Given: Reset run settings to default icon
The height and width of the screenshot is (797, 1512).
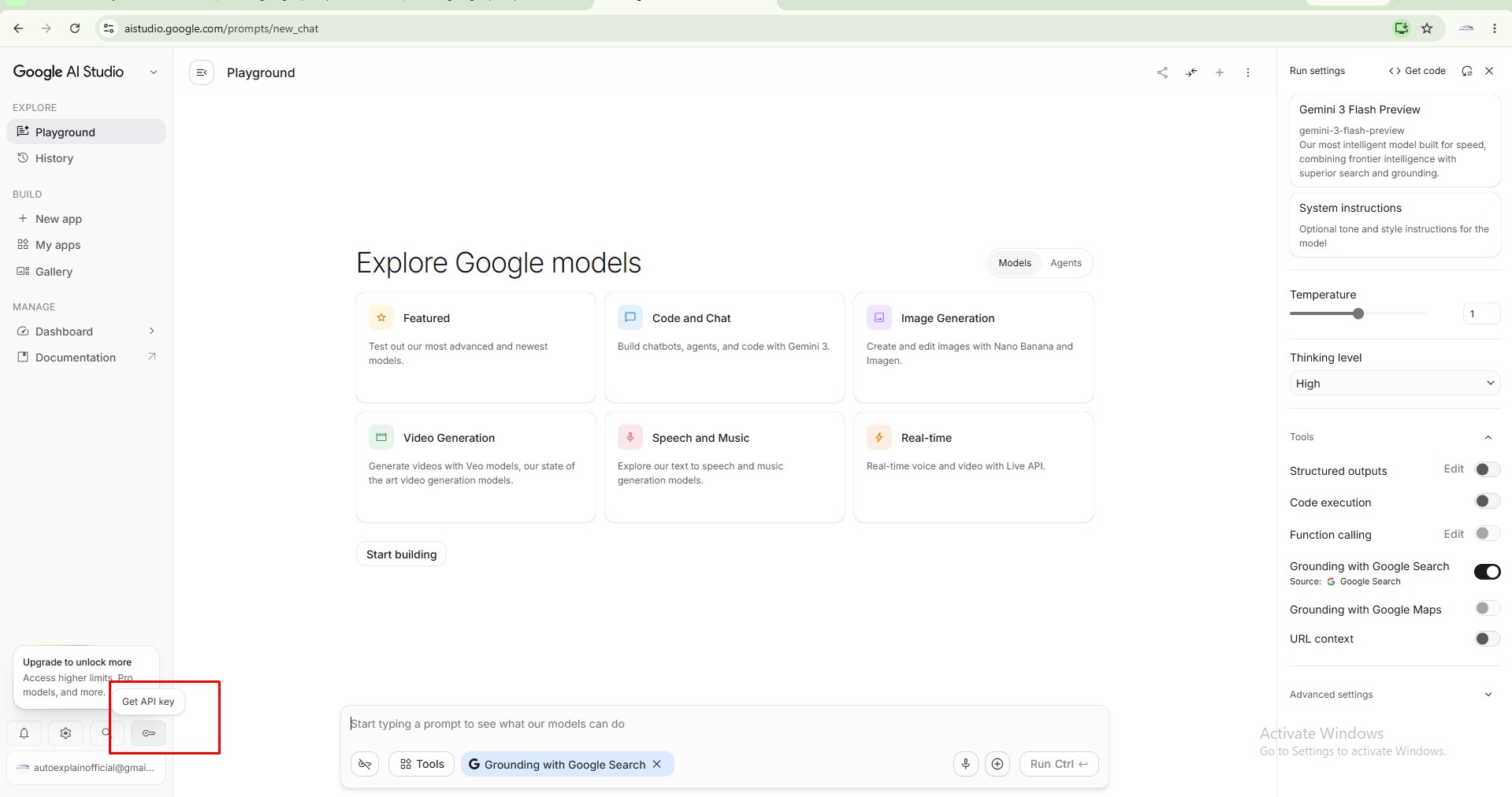Looking at the screenshot, I should point(1467,71).
